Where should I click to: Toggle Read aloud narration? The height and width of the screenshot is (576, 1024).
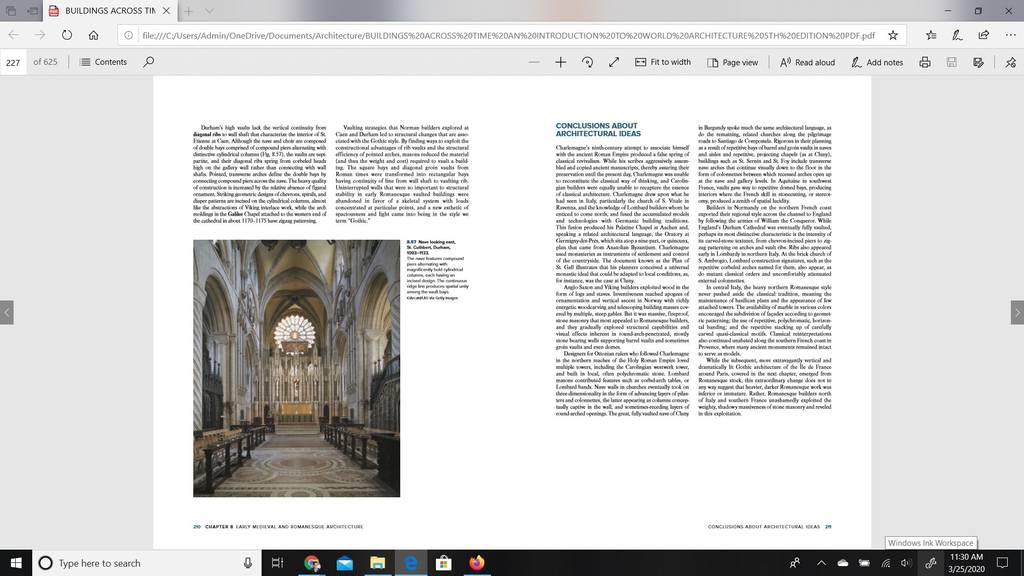[x=807, y=62]
